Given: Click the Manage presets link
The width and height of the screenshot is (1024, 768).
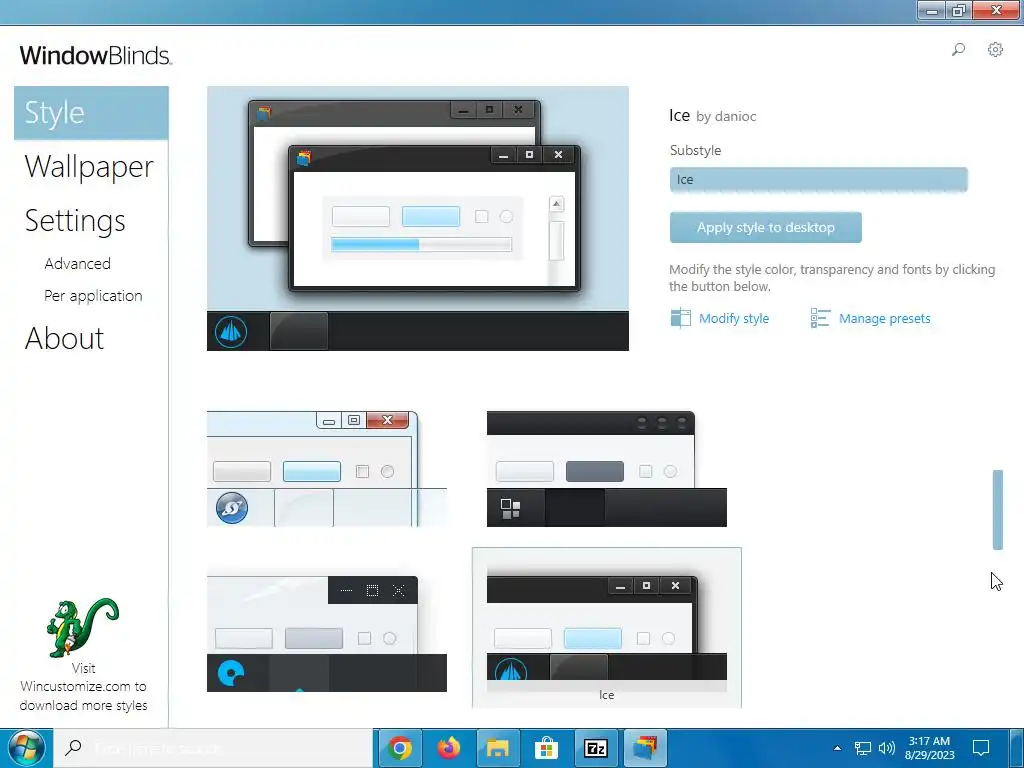Looking at the screenshot, I should pos(885,319).
